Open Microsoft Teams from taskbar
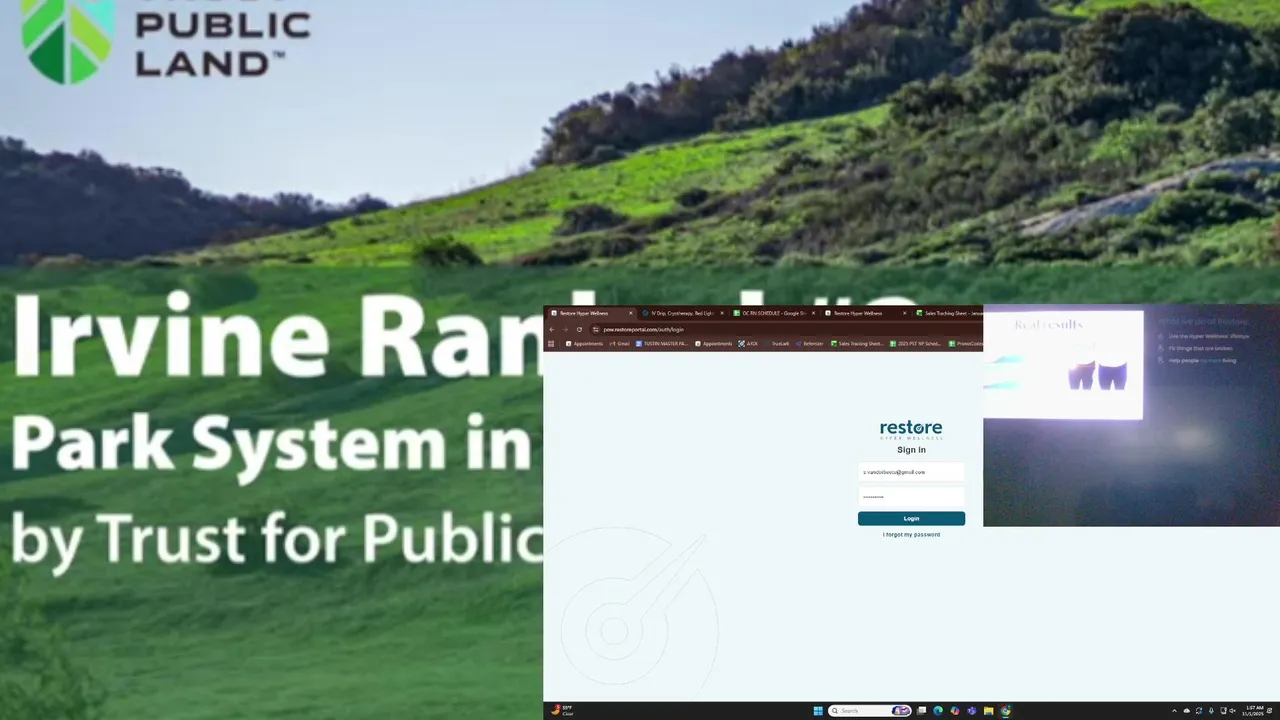The image size is (1280, 720). (972, 711)
